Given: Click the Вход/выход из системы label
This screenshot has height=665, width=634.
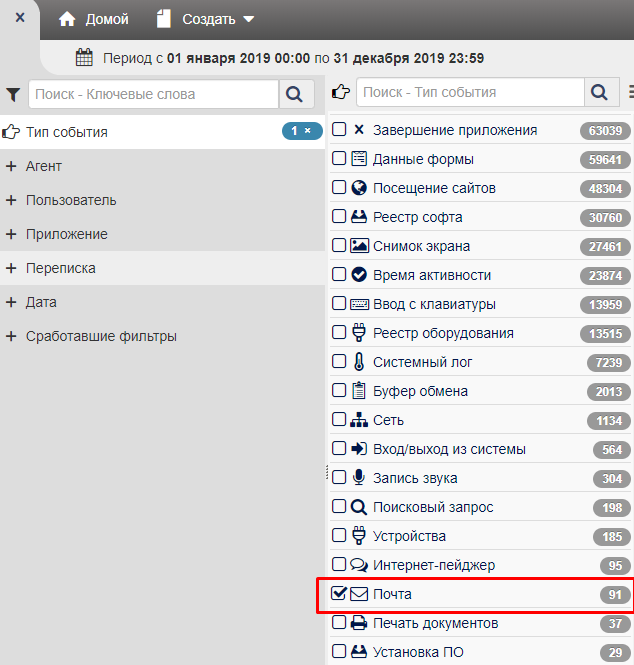Looking at the screenshot, I should click(x=449, y=449).
